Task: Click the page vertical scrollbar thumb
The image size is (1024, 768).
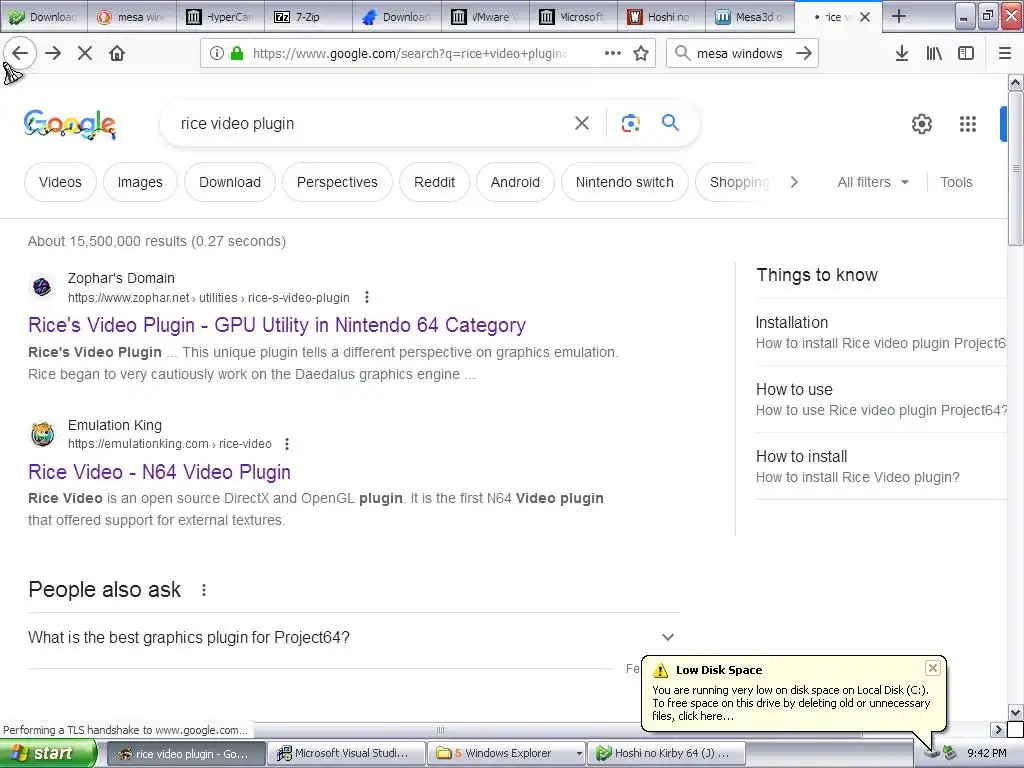Action: [1015, 168]
